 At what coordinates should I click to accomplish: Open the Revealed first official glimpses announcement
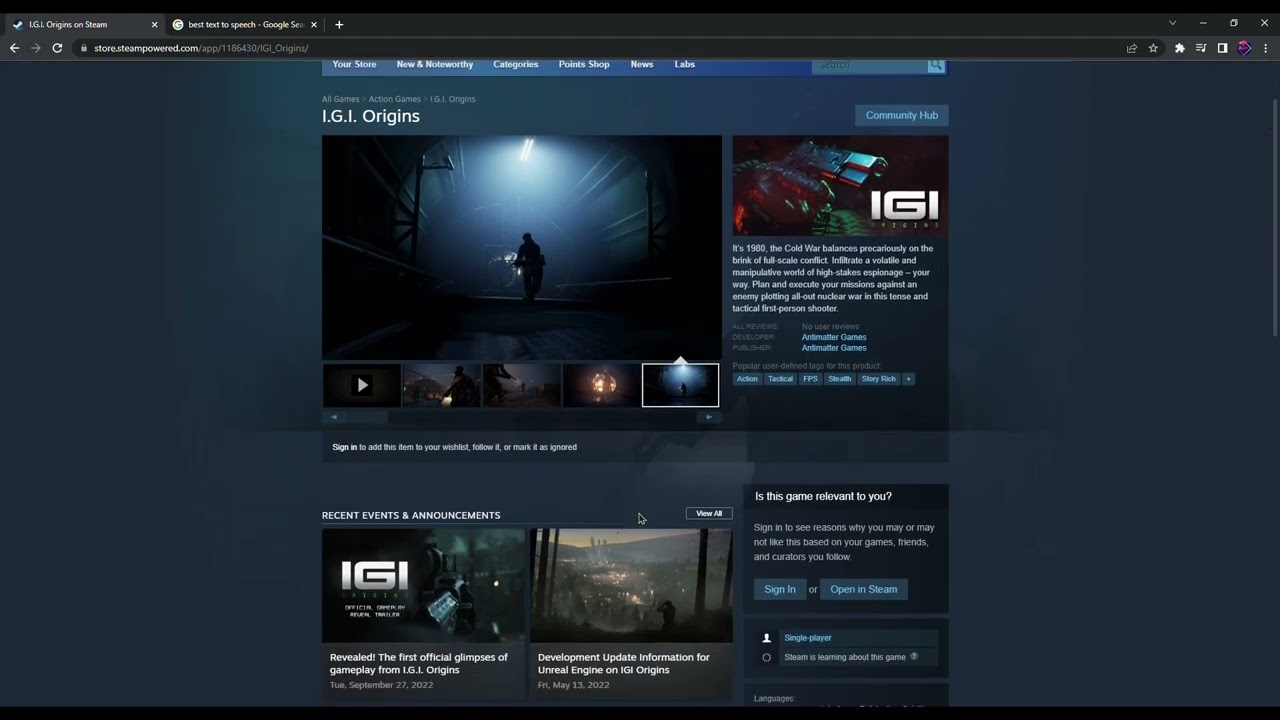pos(419,663)
